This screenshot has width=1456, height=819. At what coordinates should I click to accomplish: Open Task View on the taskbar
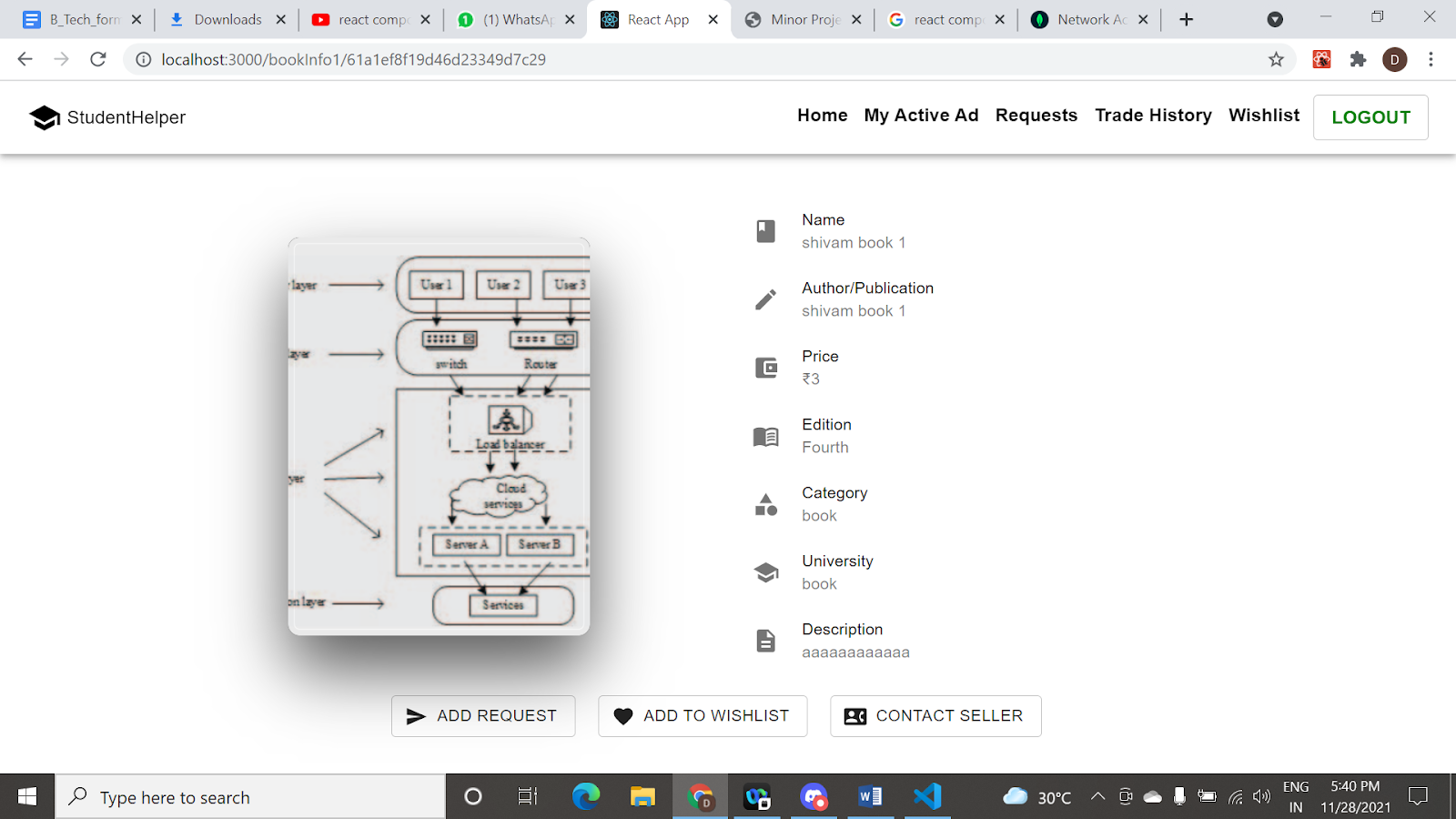(x=528, y=796)
